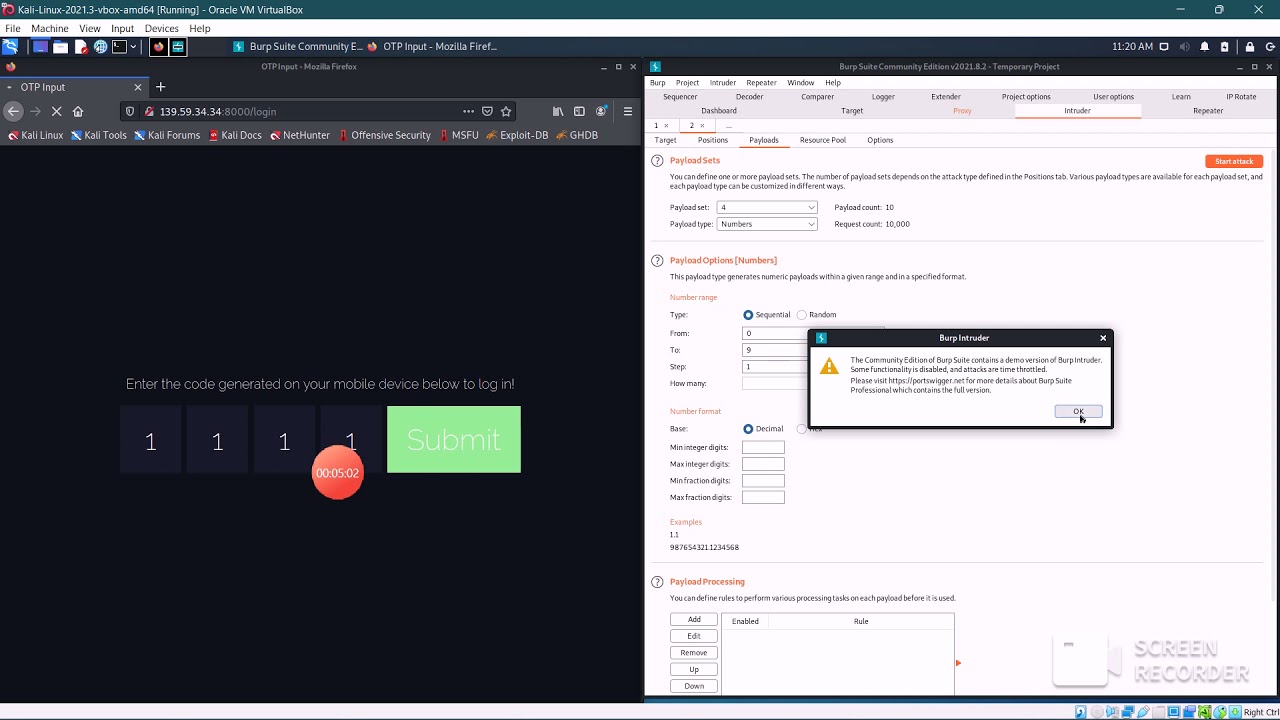1280x720 pixels.
Task: Open the Firefox library icon
Action: pyautogui.click(x=558, y=111)
